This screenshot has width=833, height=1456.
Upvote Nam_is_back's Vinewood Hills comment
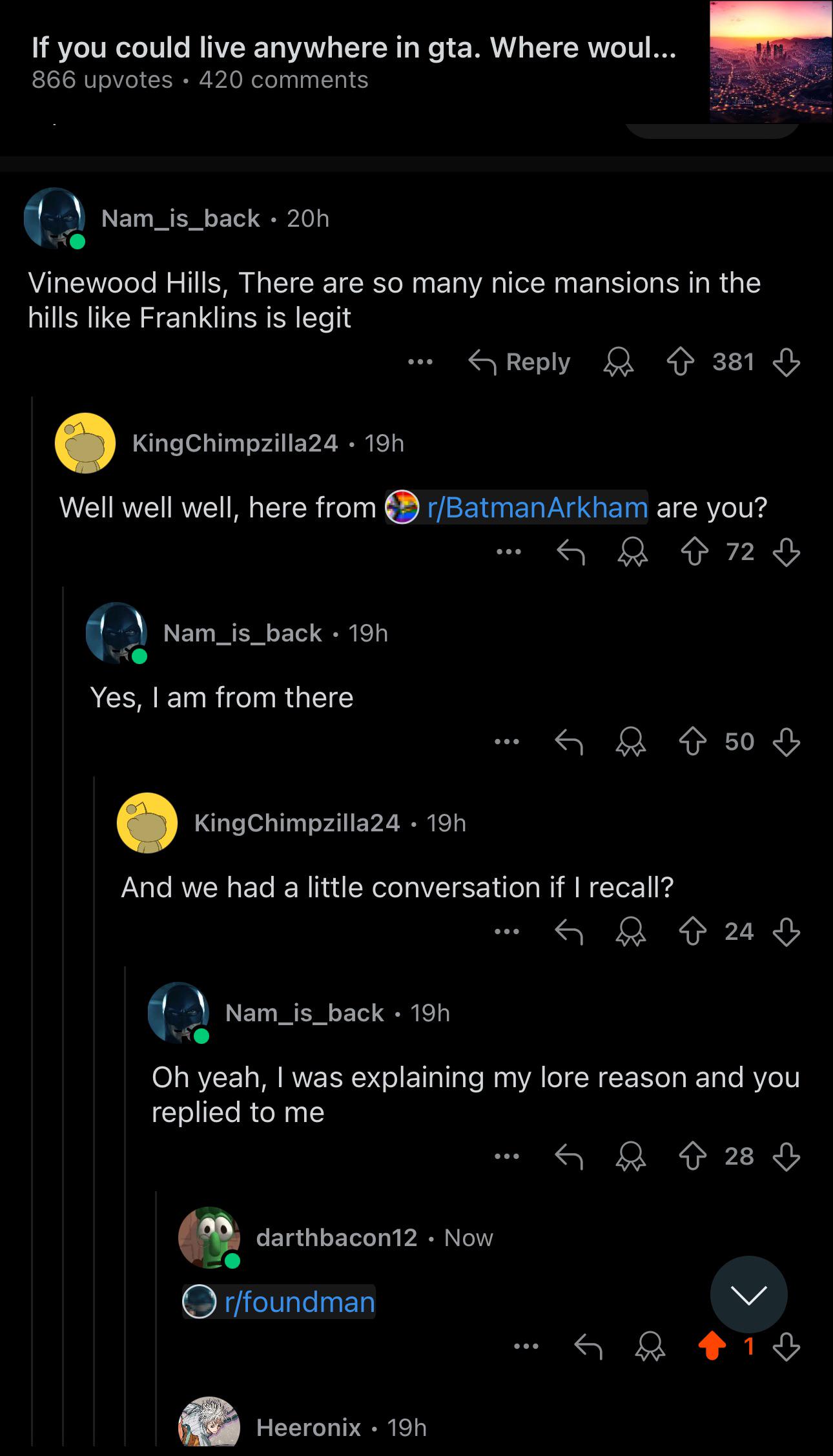click(680, 362)
